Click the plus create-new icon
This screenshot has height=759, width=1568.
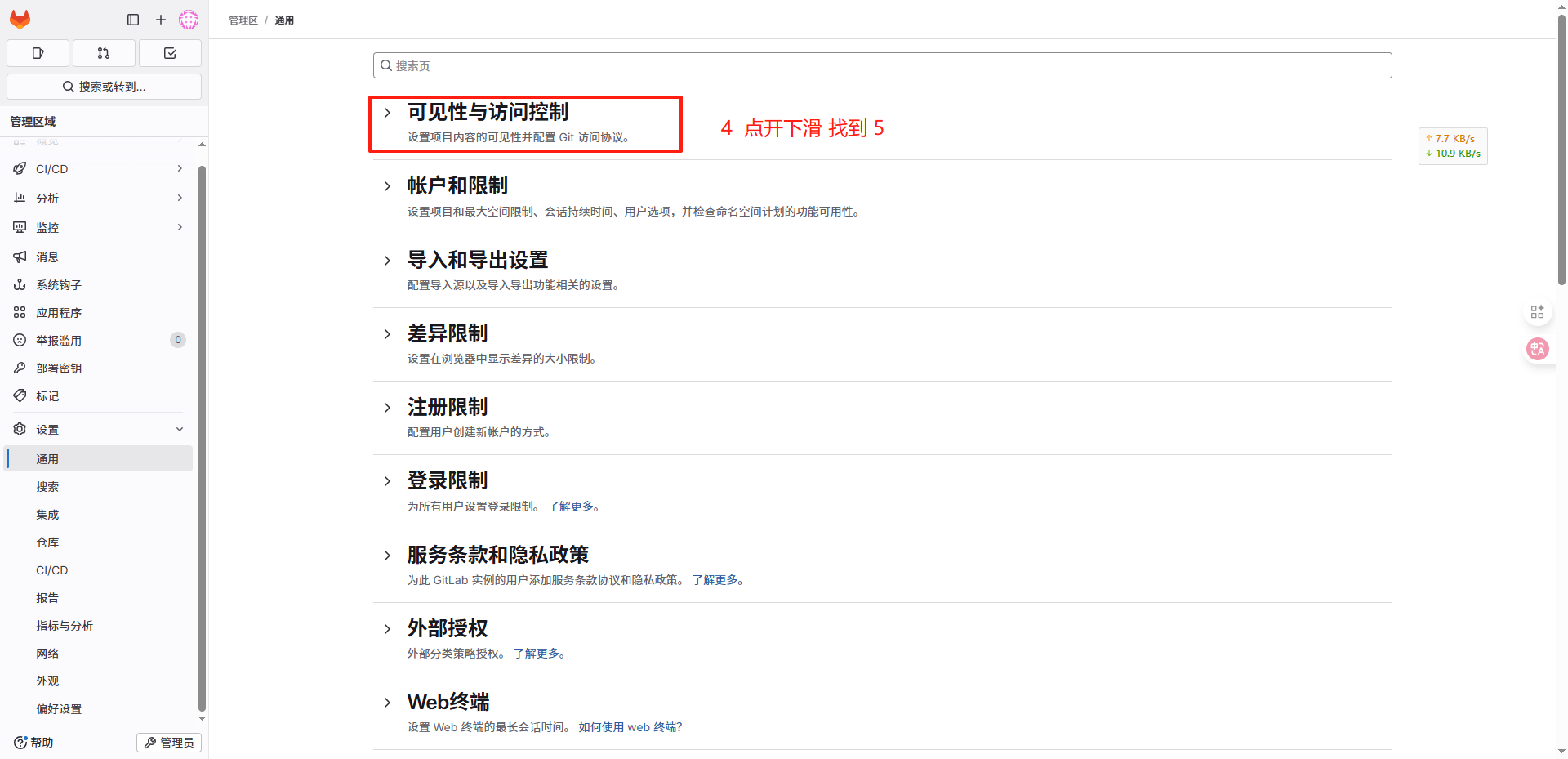[x=161, y=20]
